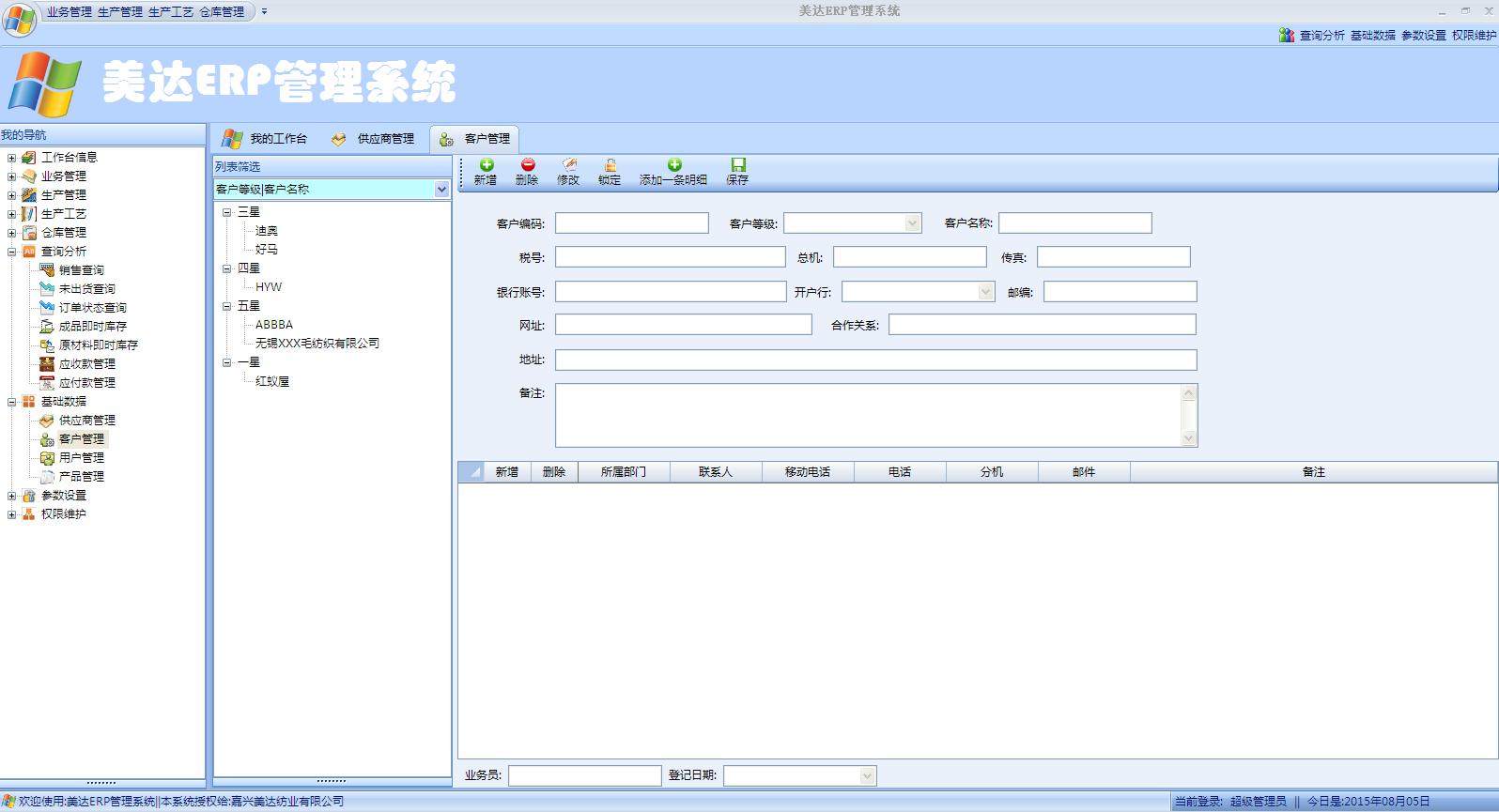Open 原材料即时库存 in navigation tree
This screenshot has height=812, width=1499.
point(99,345)
